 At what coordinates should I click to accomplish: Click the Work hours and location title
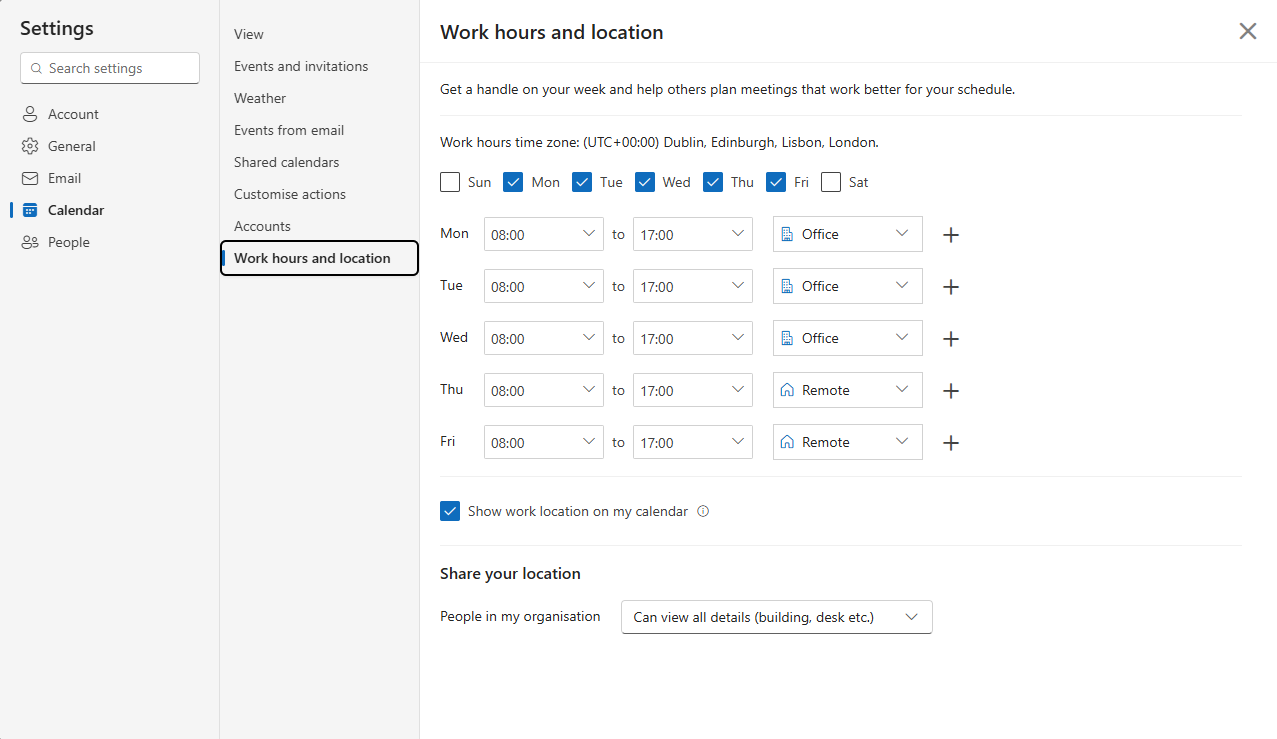552,32
